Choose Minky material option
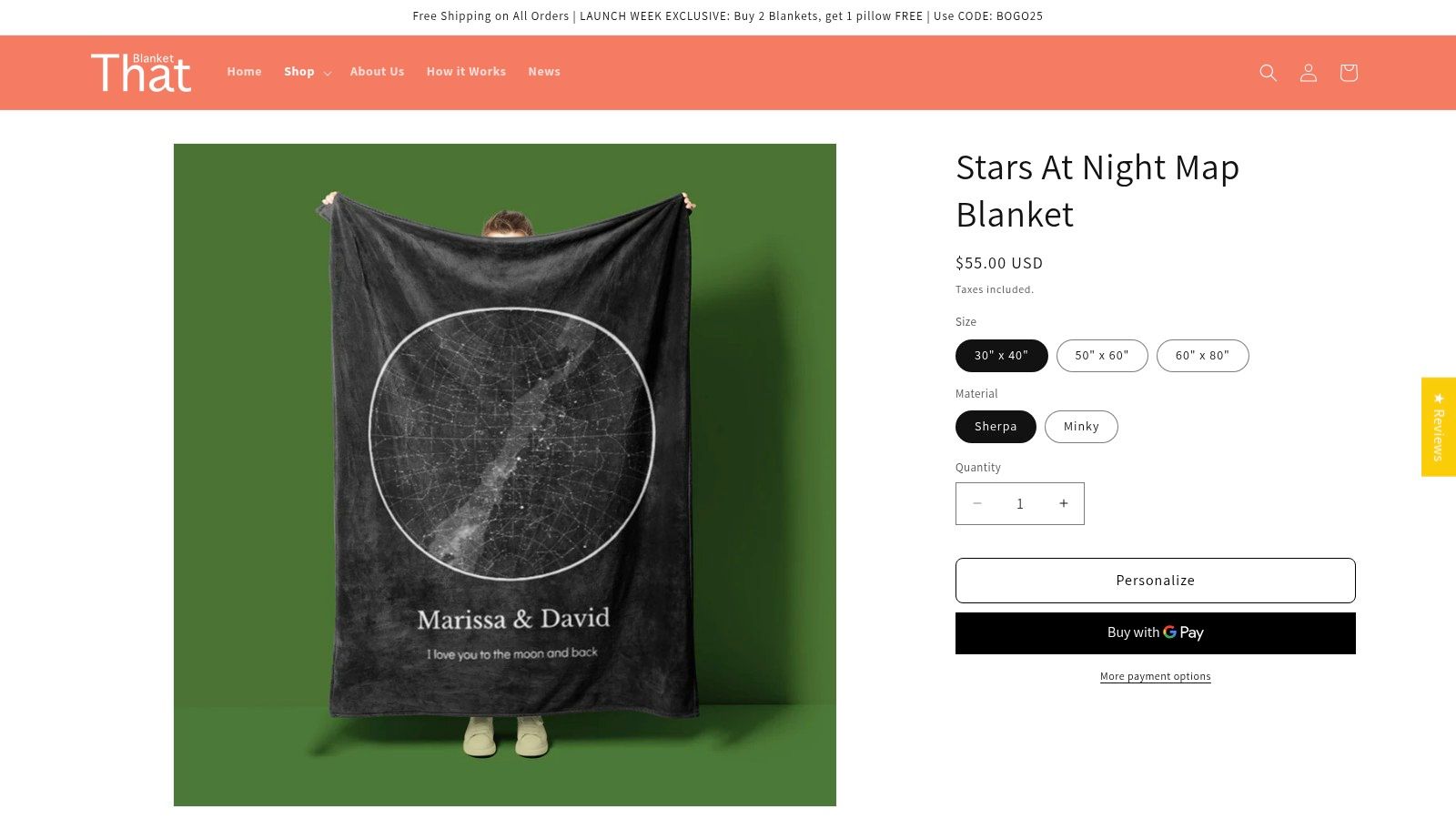 pos(1081,427)
